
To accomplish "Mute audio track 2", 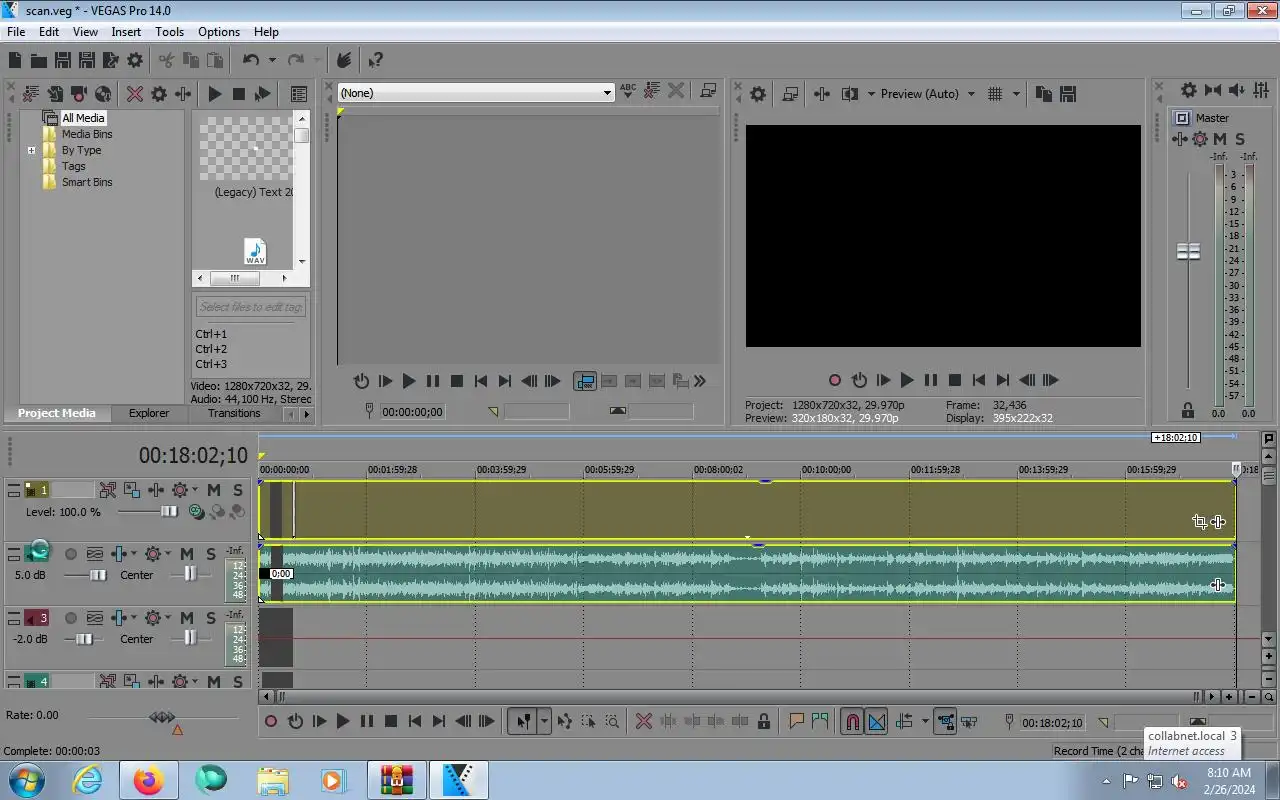I will click(x=187, y=554).
